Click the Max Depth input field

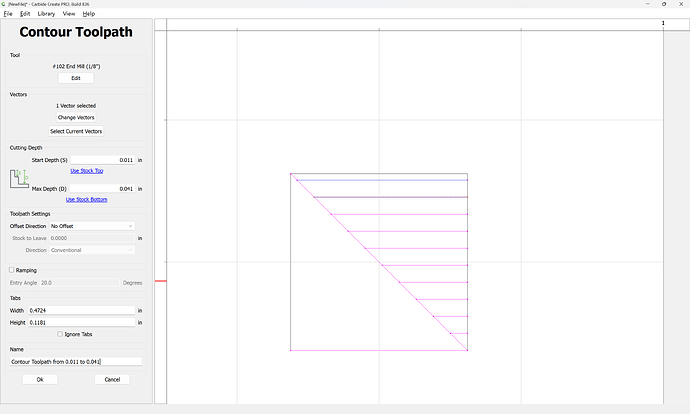[x=102, y=188]
